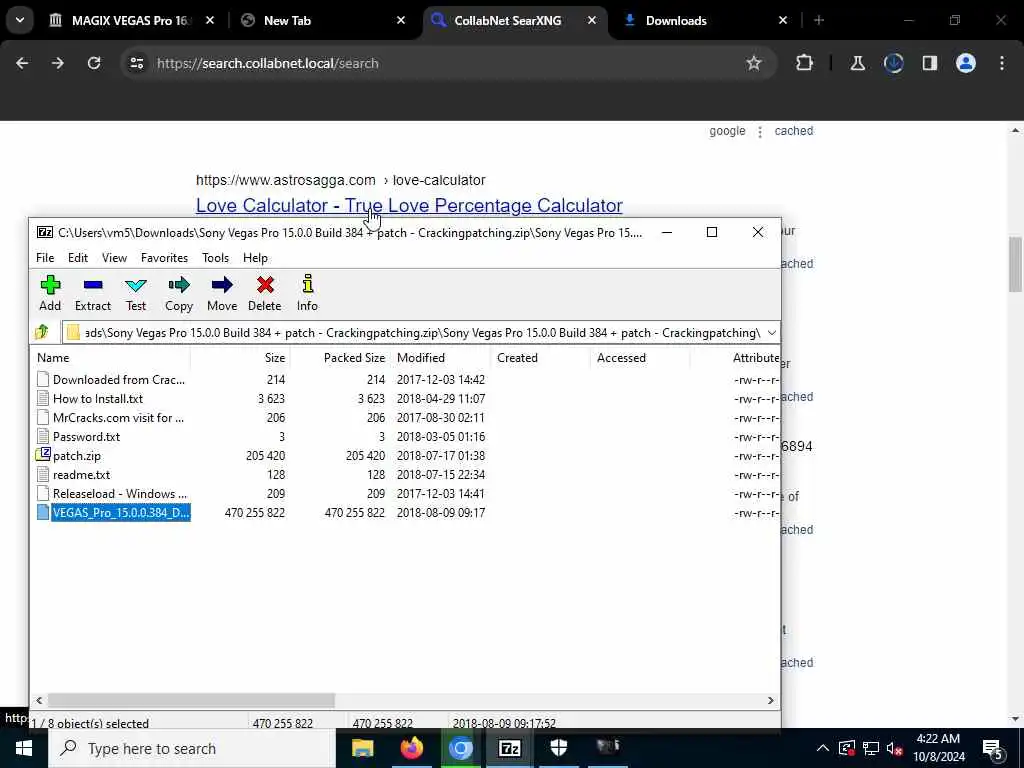
Task: Open the Windows Start menu
Action: 24,748
